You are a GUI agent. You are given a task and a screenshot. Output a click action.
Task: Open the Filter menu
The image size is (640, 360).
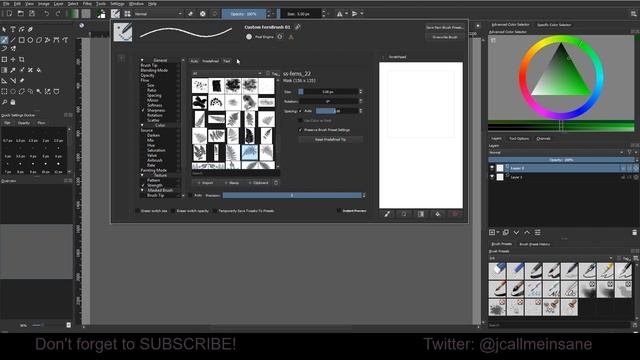pos(87,4)
